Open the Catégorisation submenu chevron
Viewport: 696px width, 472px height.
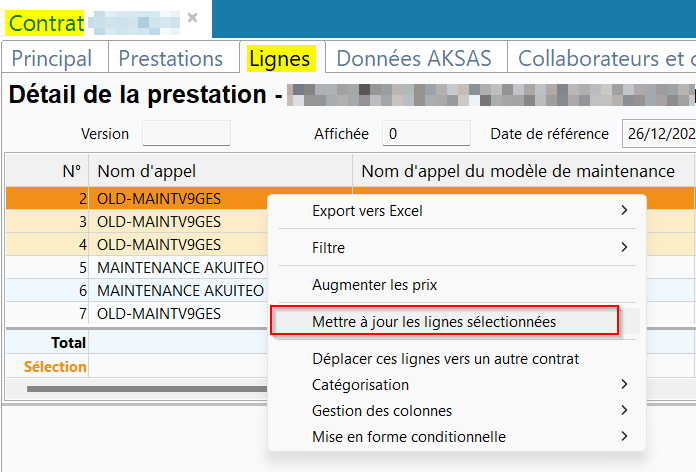(625, 385)
